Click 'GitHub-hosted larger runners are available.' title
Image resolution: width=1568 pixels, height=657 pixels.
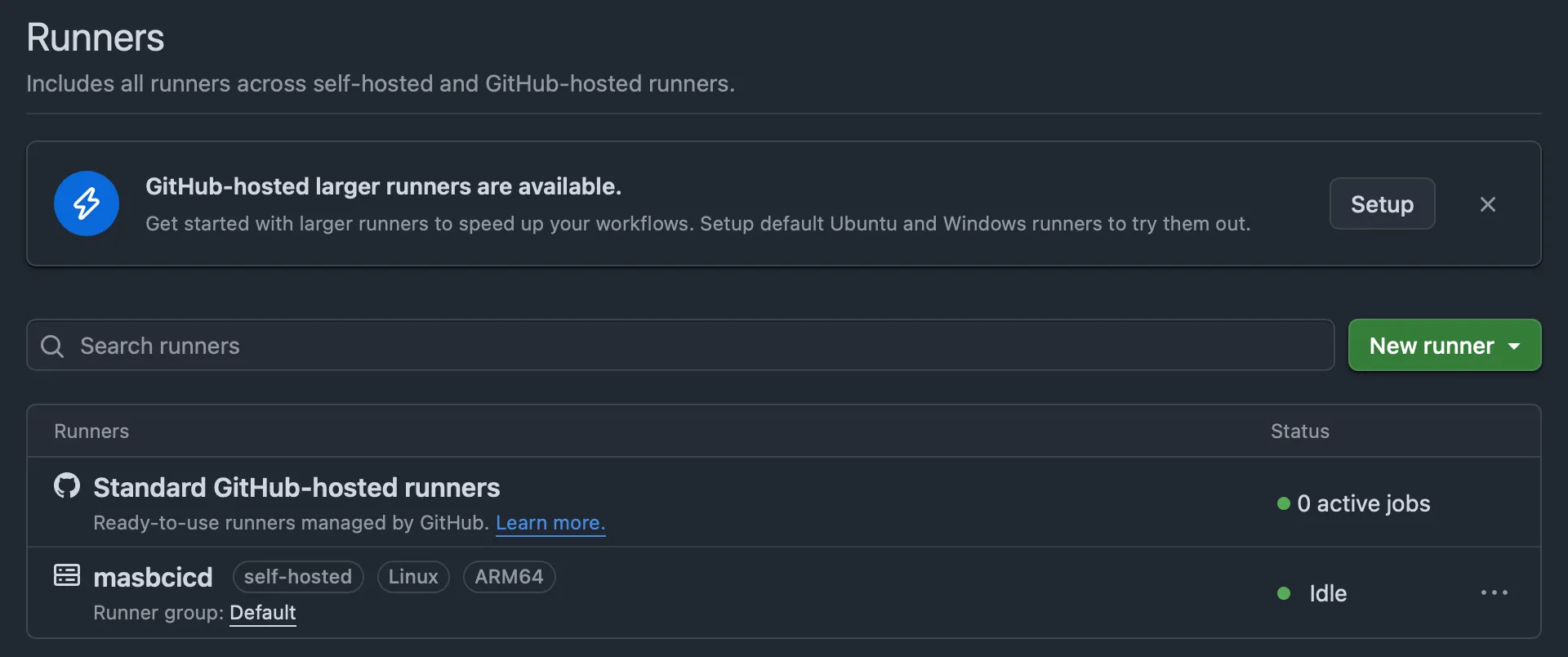tap(383, 186)
